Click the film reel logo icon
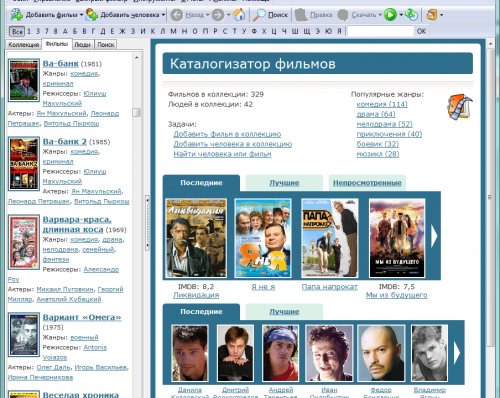 460,107
